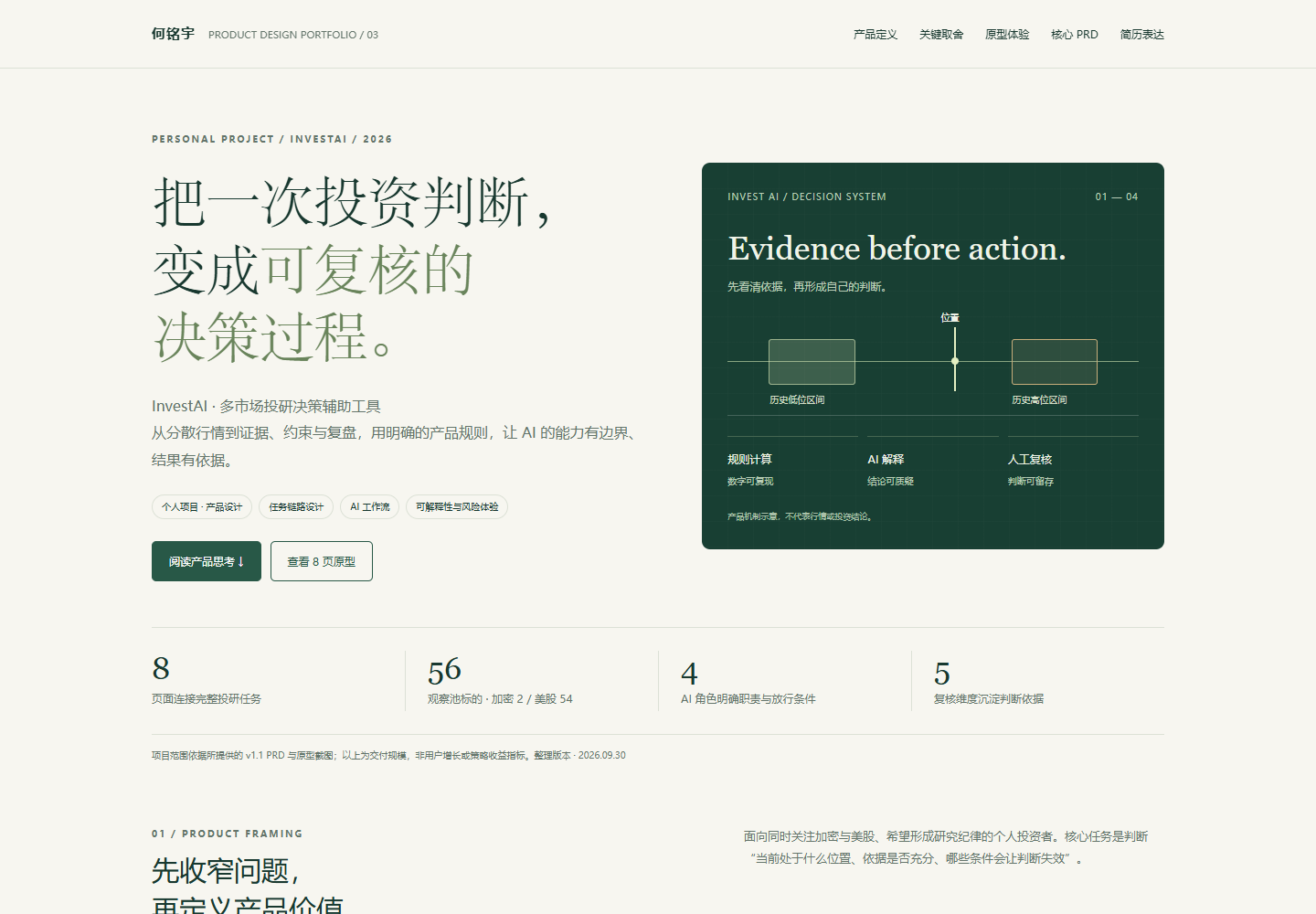Go to the 关键取舍 section
Viewport: 1316px width, 914px height.
point(940,35)
